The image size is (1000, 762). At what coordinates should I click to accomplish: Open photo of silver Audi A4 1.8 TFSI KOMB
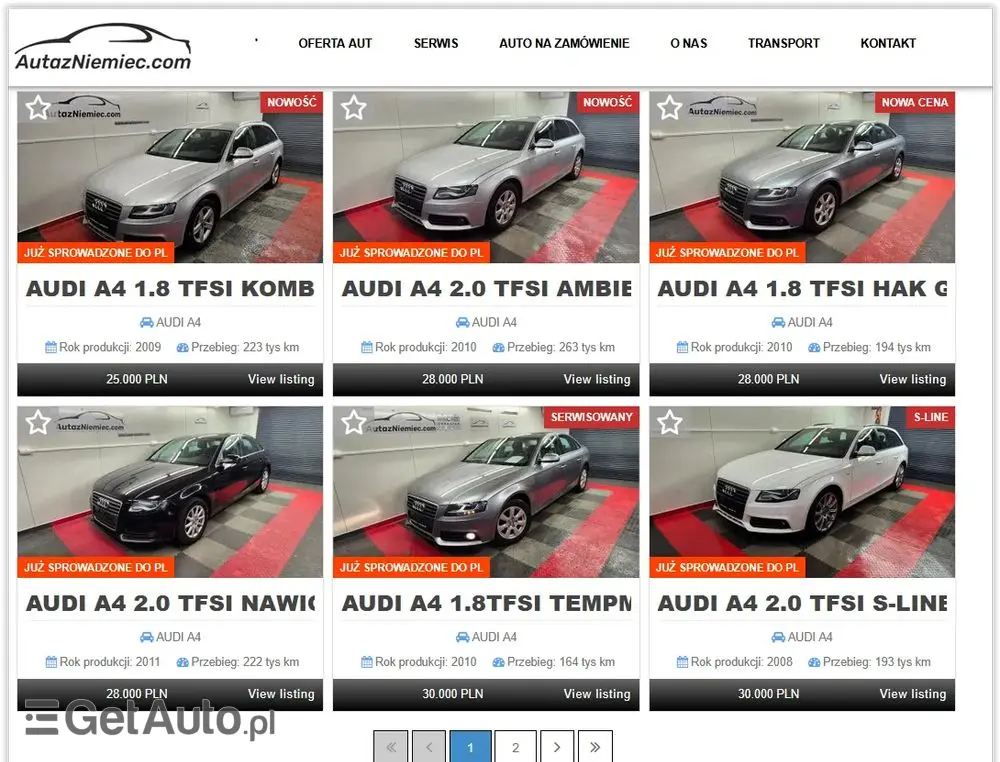pyautogui.click(x=170, y=177)
